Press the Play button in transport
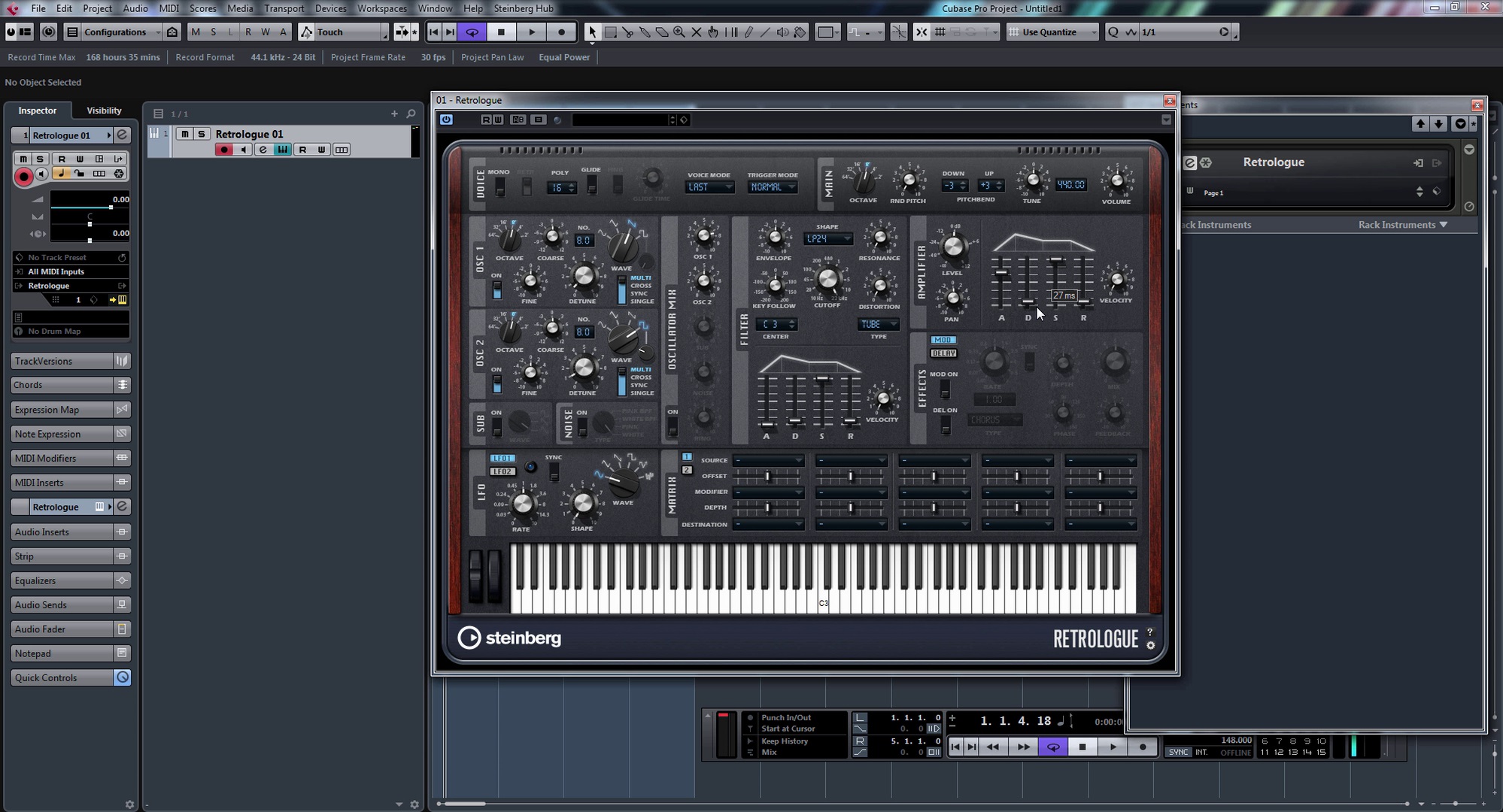 coord(1113,748)
